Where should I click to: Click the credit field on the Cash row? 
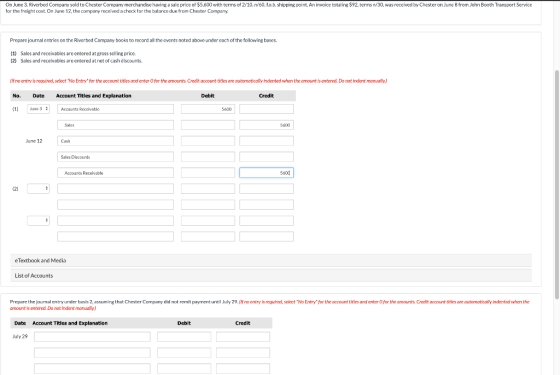click(x=266, y=141)
